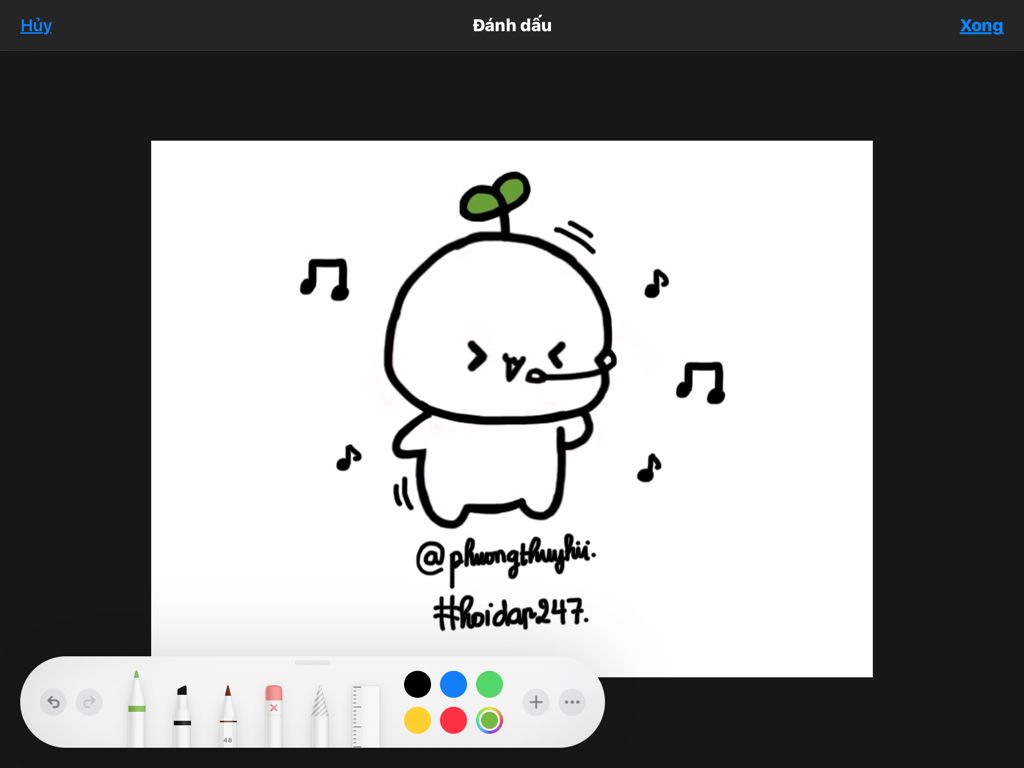The image size is (1024, 768).
Task: Tap Xong to finish markup
Action: 981,25
